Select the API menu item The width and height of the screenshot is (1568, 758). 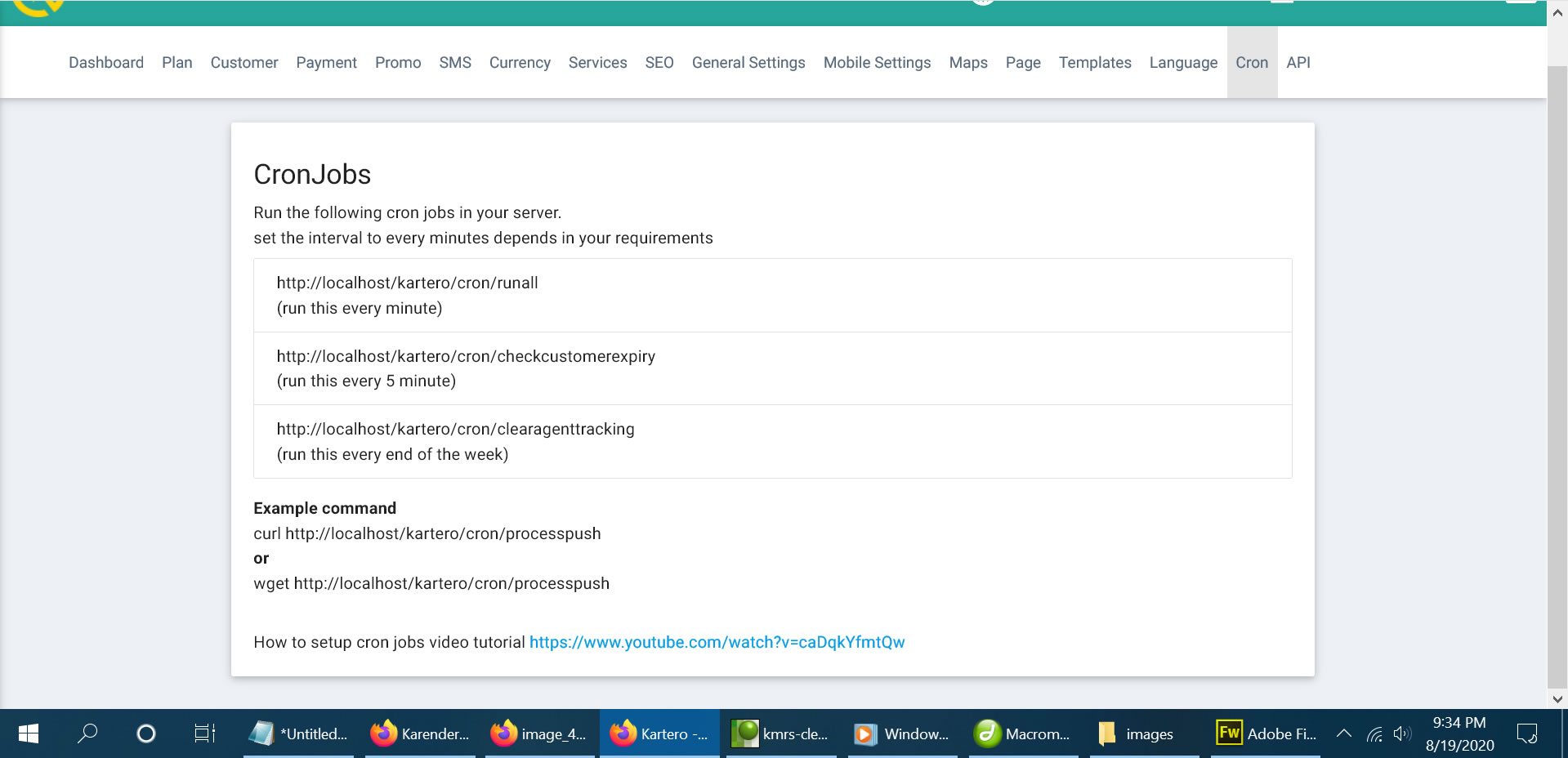coord(1298,63)
